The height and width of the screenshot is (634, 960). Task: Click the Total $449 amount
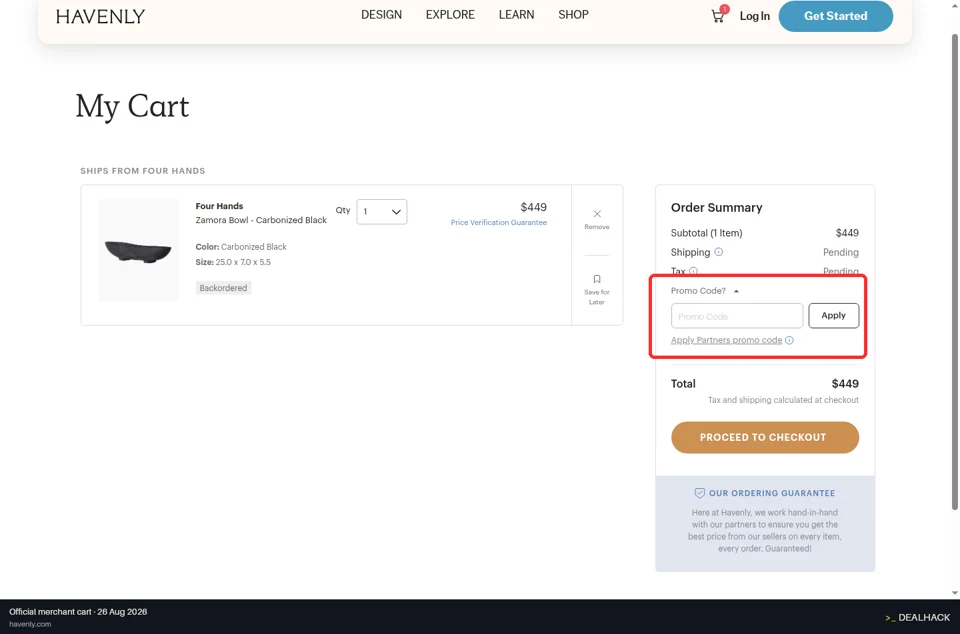pyautogui.click(x=845, y=384)
